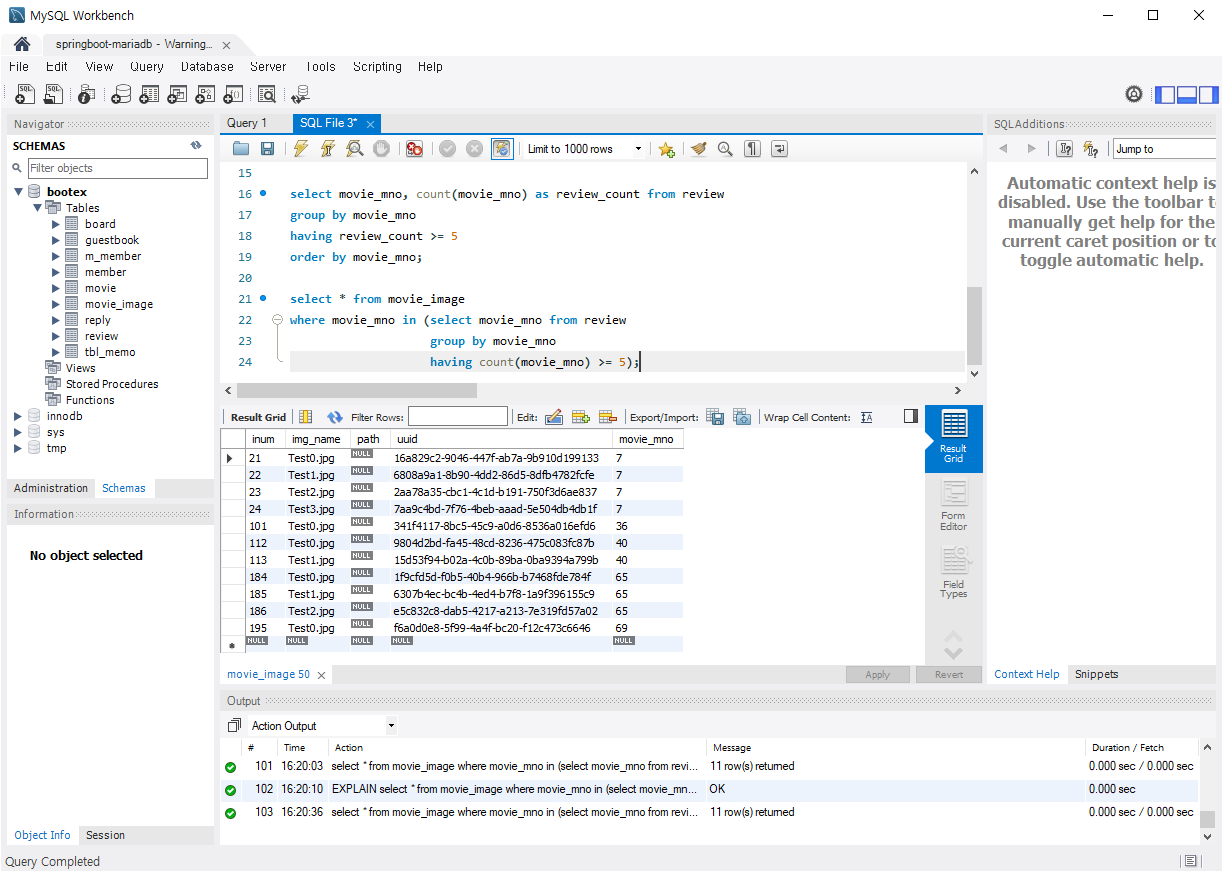Beautify the SQL with the broom icon
This screenshot has height=872, width=1223.
tap(698, 149)
